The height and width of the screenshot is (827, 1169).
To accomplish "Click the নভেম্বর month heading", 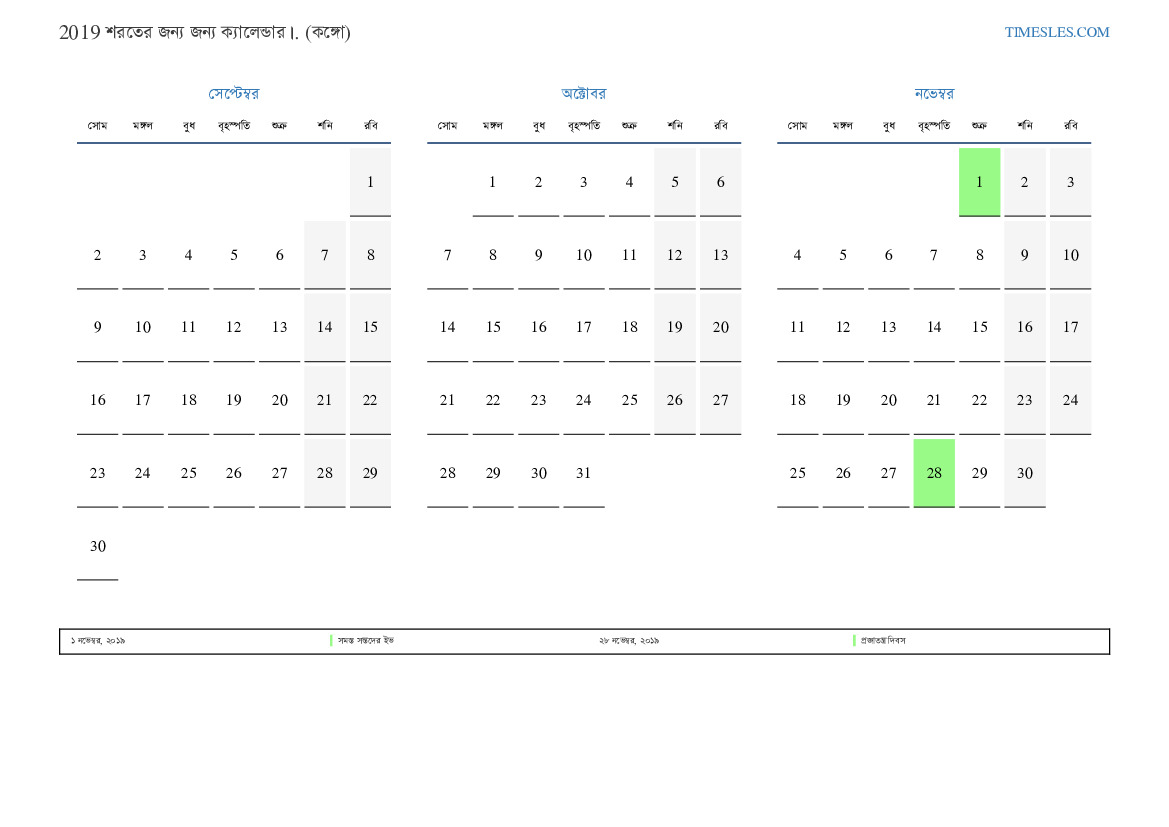I will click(933, 93).
